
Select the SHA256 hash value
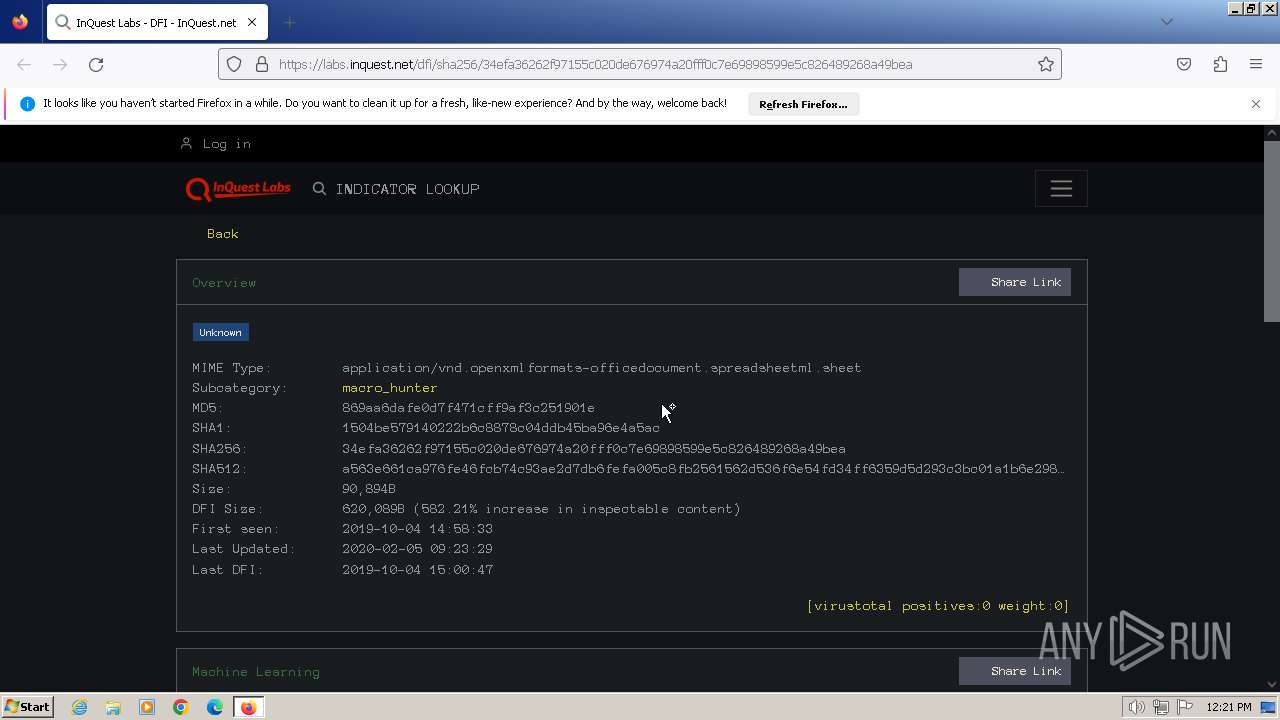[x=594, y=449]
